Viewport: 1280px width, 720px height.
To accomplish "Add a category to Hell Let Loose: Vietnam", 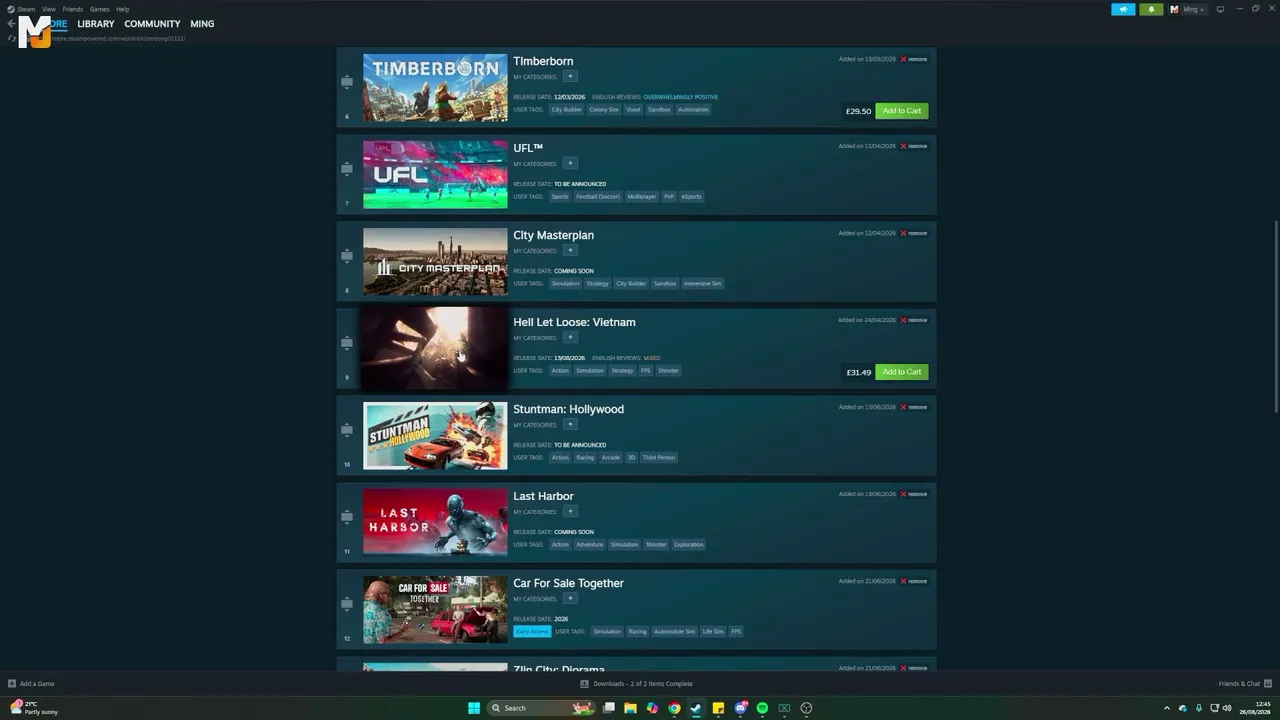I will 570,337.
